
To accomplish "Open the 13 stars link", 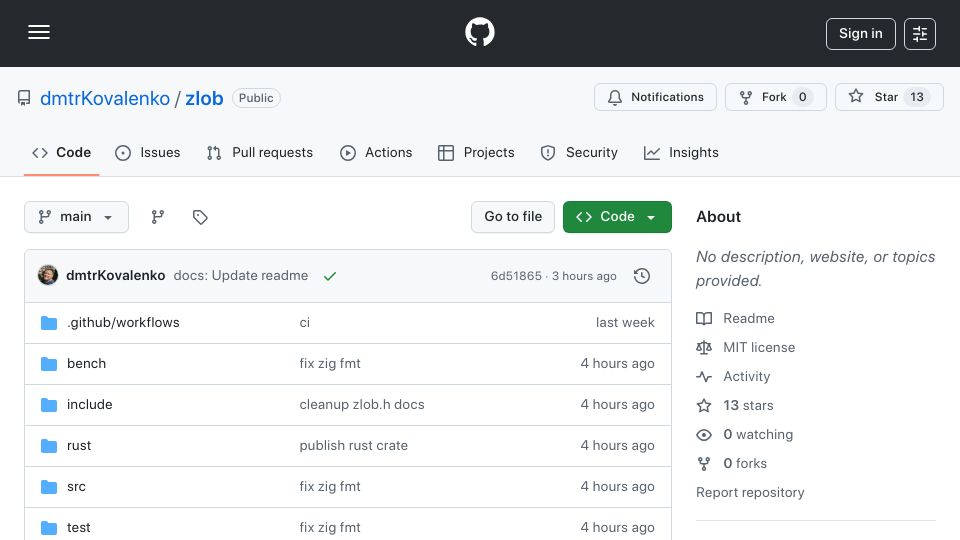I will (748, 405).
